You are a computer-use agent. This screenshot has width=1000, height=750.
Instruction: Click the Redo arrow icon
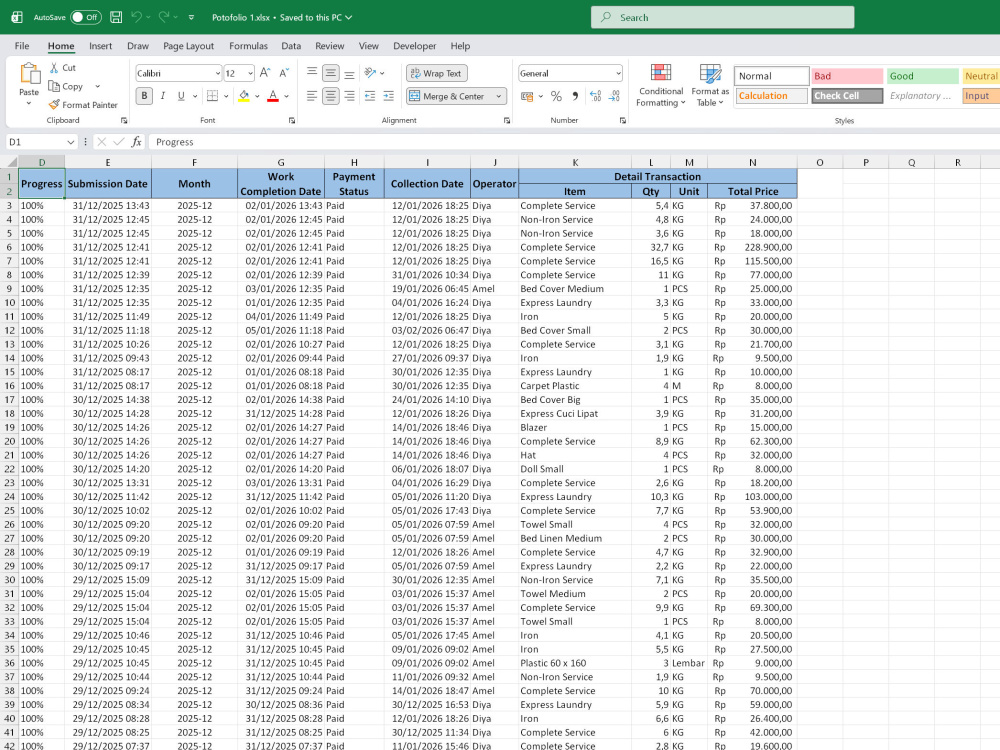(x=164, y=17)
